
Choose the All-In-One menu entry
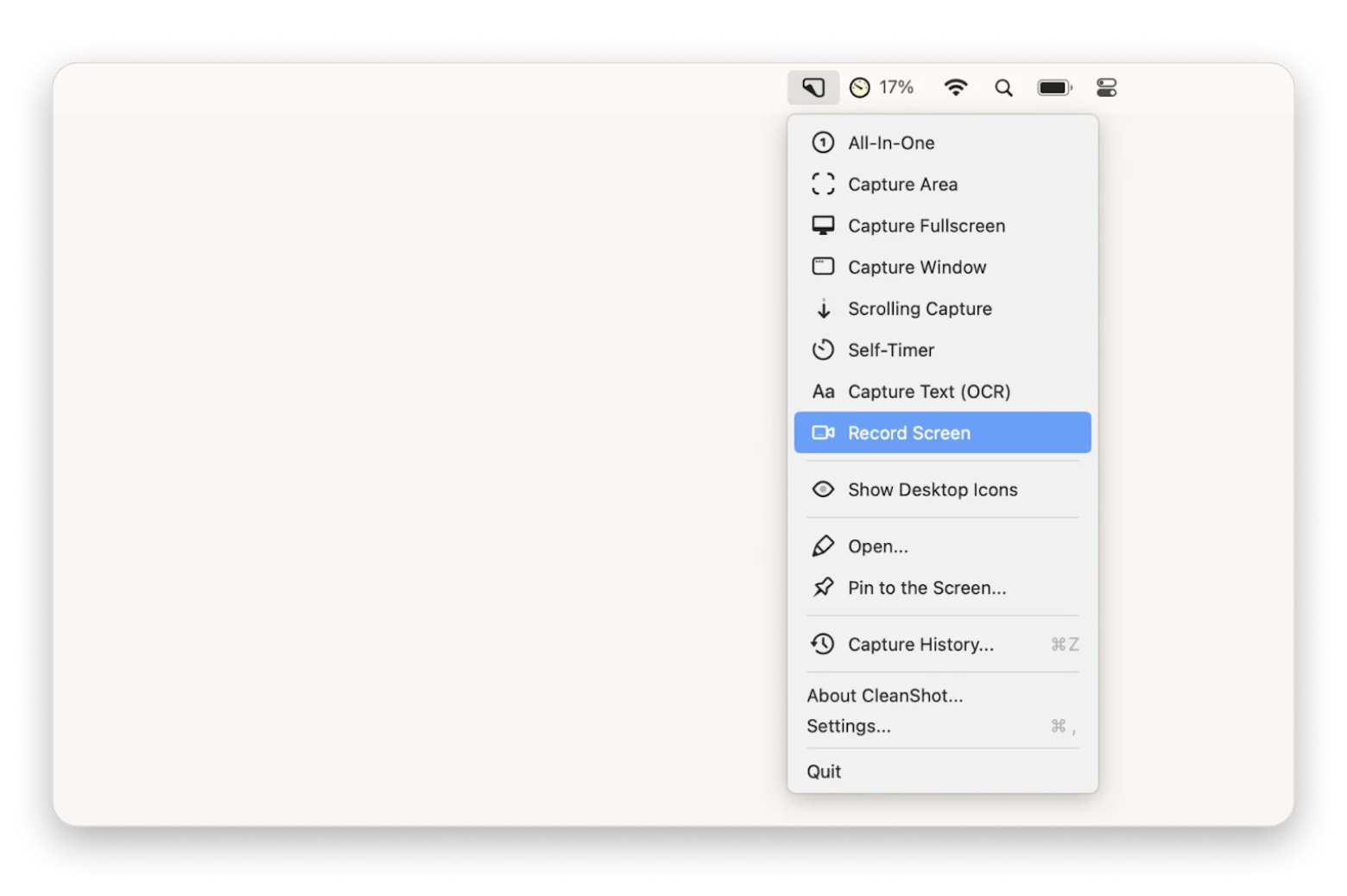[942, 142]
